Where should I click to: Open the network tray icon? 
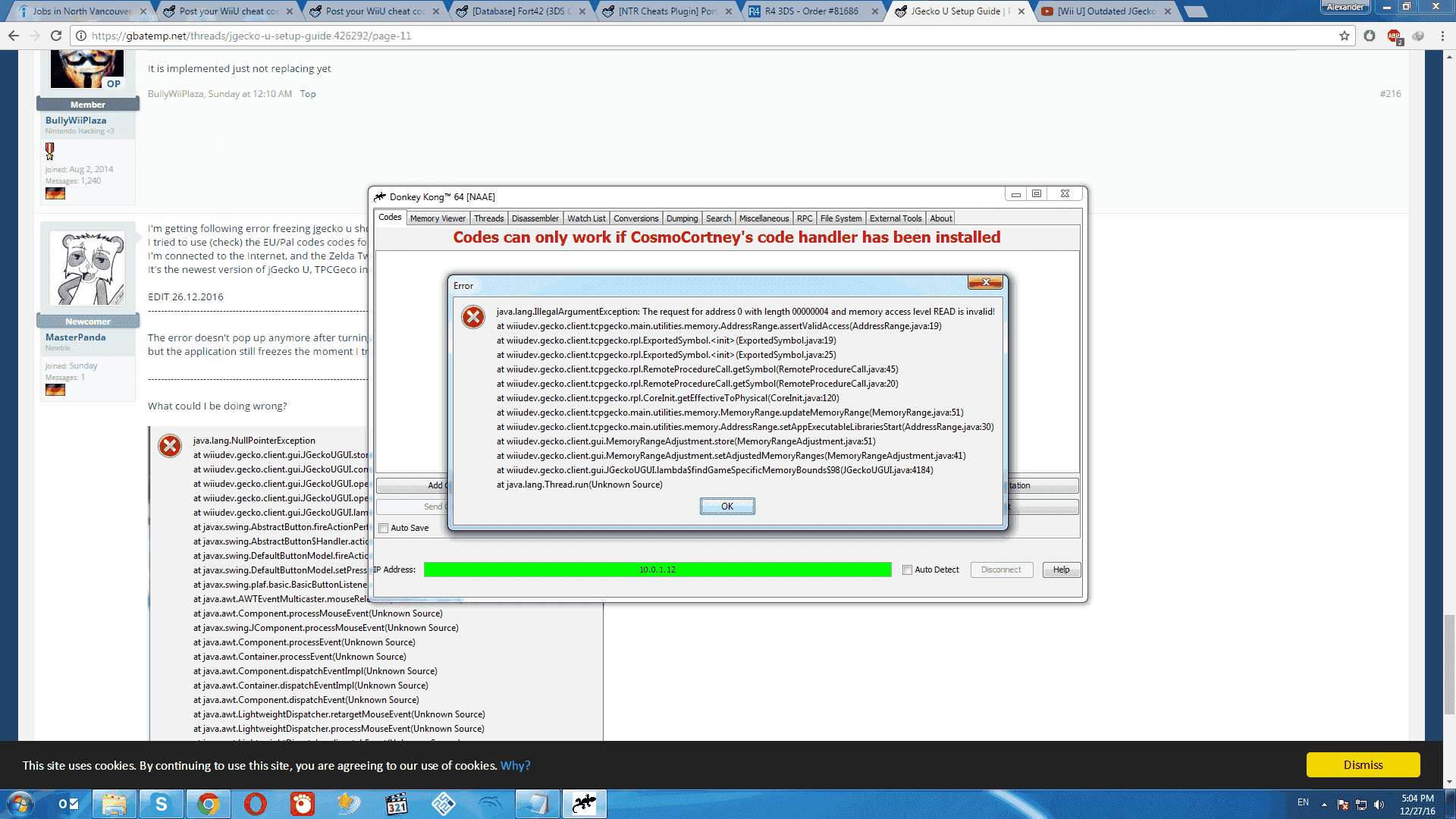1361,804
